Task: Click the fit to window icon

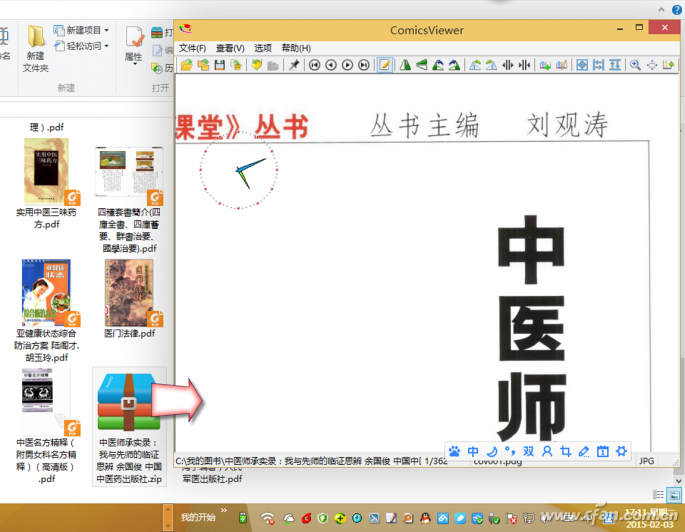Action: pos(582,66)
